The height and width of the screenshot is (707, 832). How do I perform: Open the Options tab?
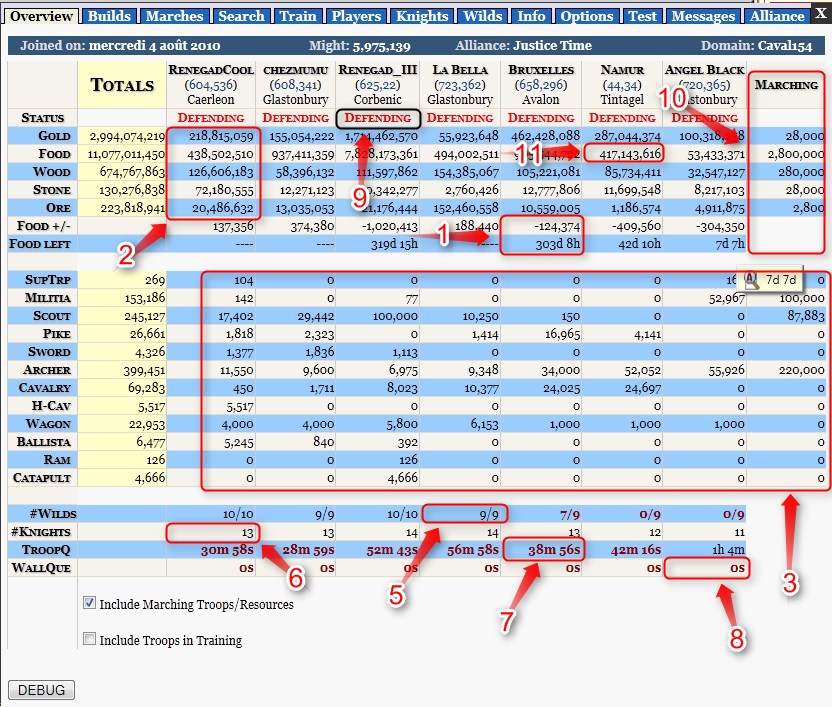[587, 16]
